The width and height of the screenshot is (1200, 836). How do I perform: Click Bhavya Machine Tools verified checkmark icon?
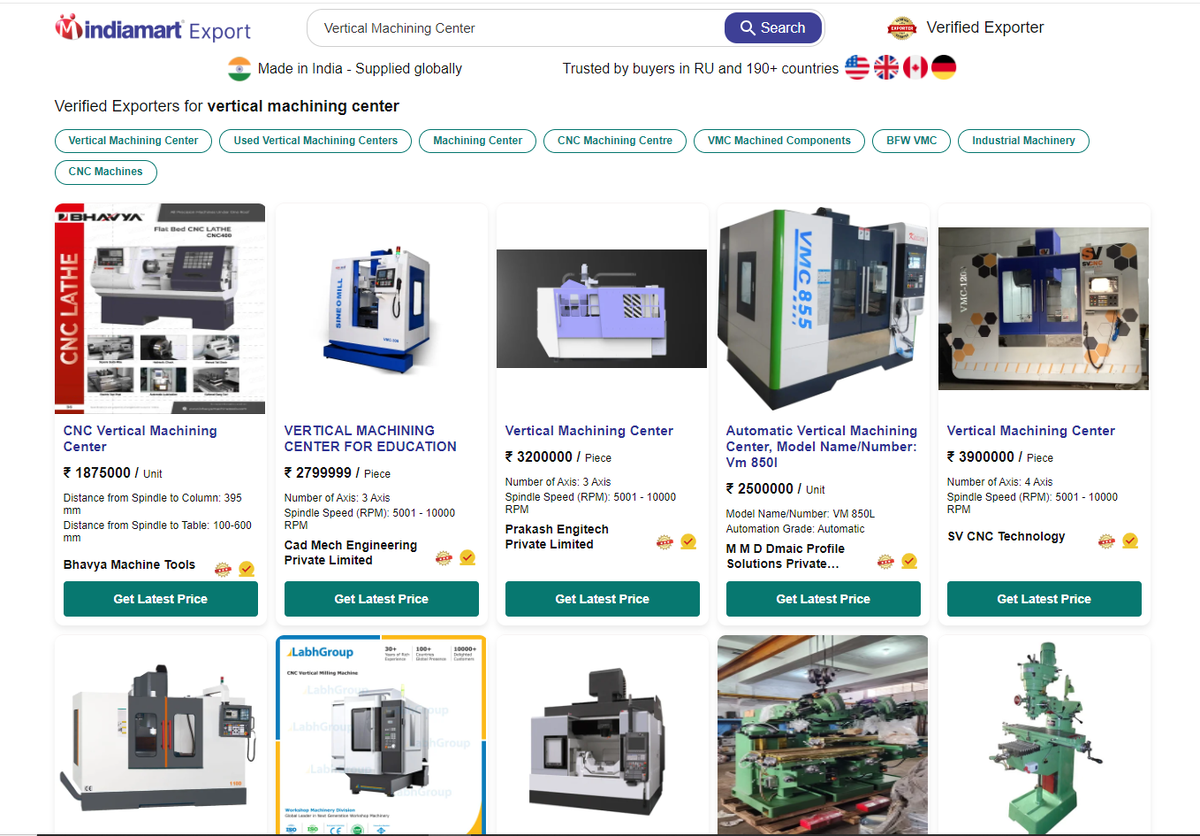click(246, 569)
